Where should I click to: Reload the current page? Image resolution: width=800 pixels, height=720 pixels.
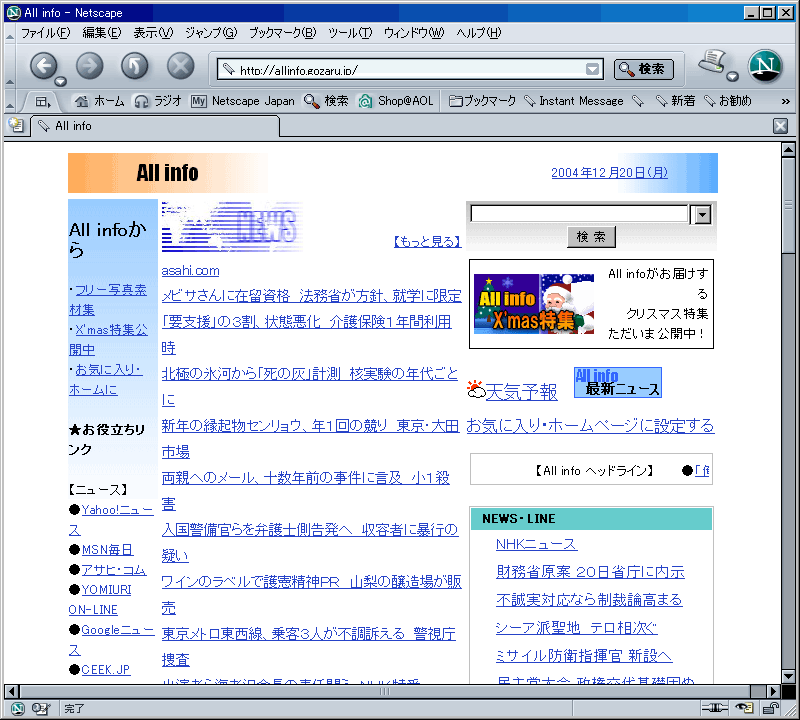tap(135, 66)
